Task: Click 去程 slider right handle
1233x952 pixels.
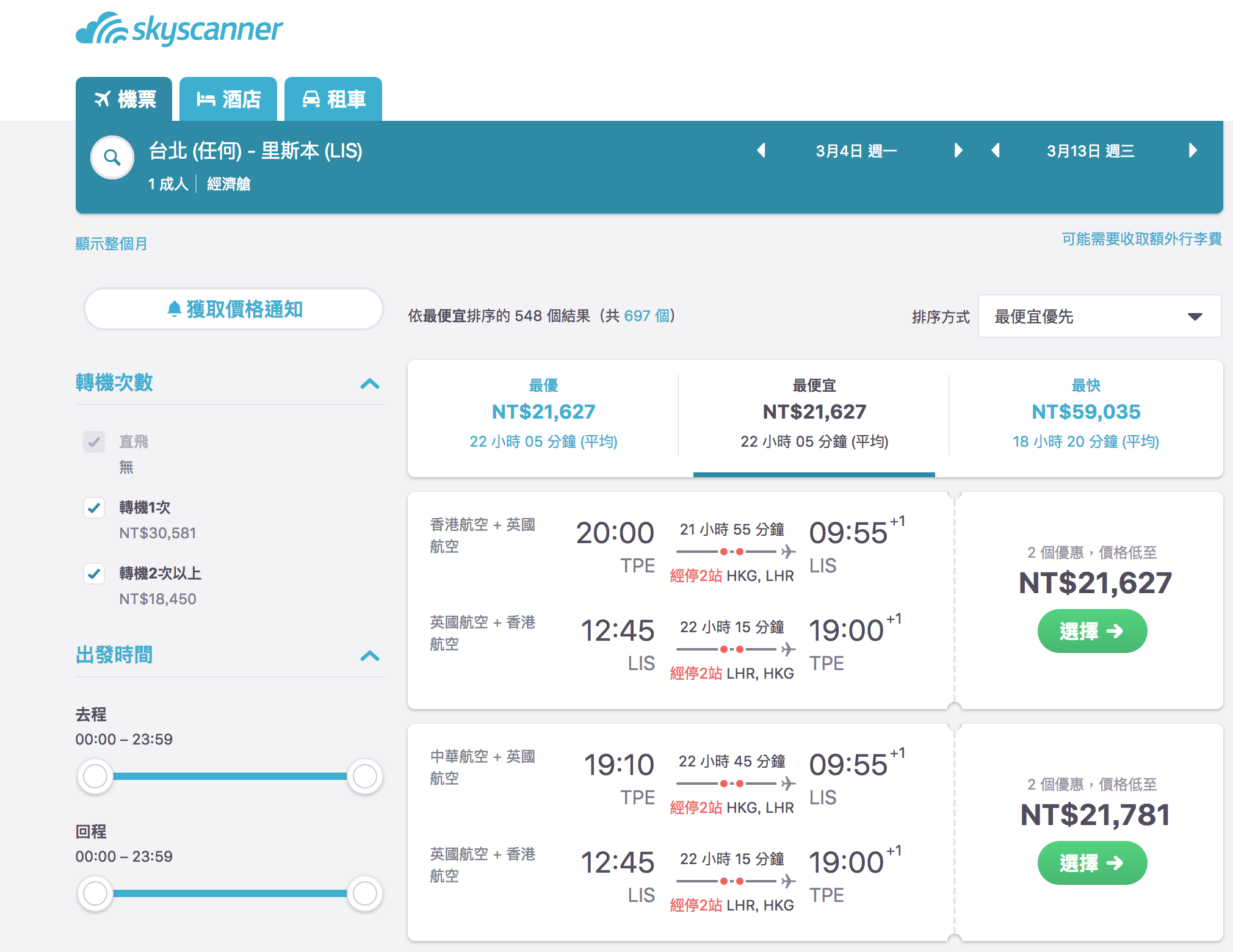Action: [365, 776]
